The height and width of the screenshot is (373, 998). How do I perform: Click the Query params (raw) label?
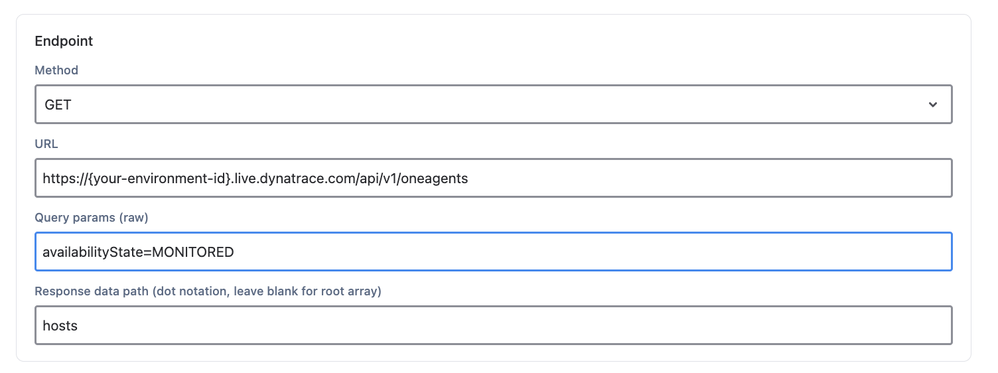(x=91, y=218)
